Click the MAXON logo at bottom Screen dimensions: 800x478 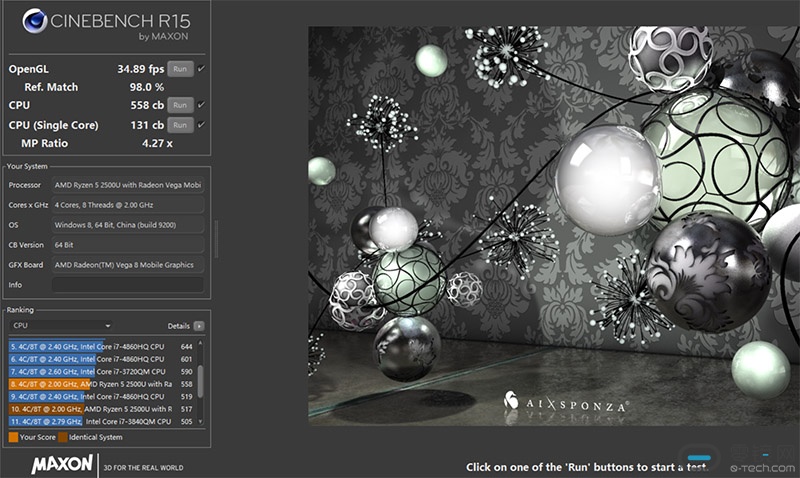pos(62,464)
